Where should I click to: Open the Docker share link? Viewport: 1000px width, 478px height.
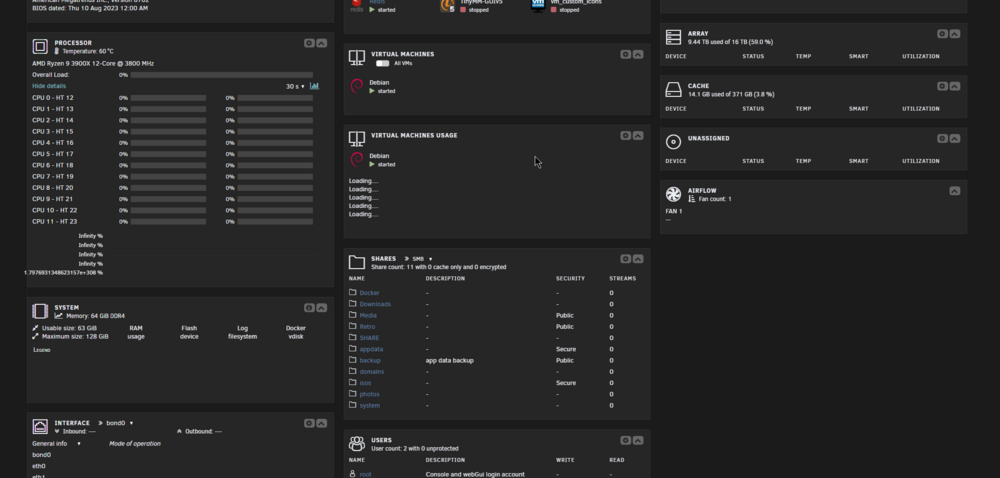tap(369, 293)
